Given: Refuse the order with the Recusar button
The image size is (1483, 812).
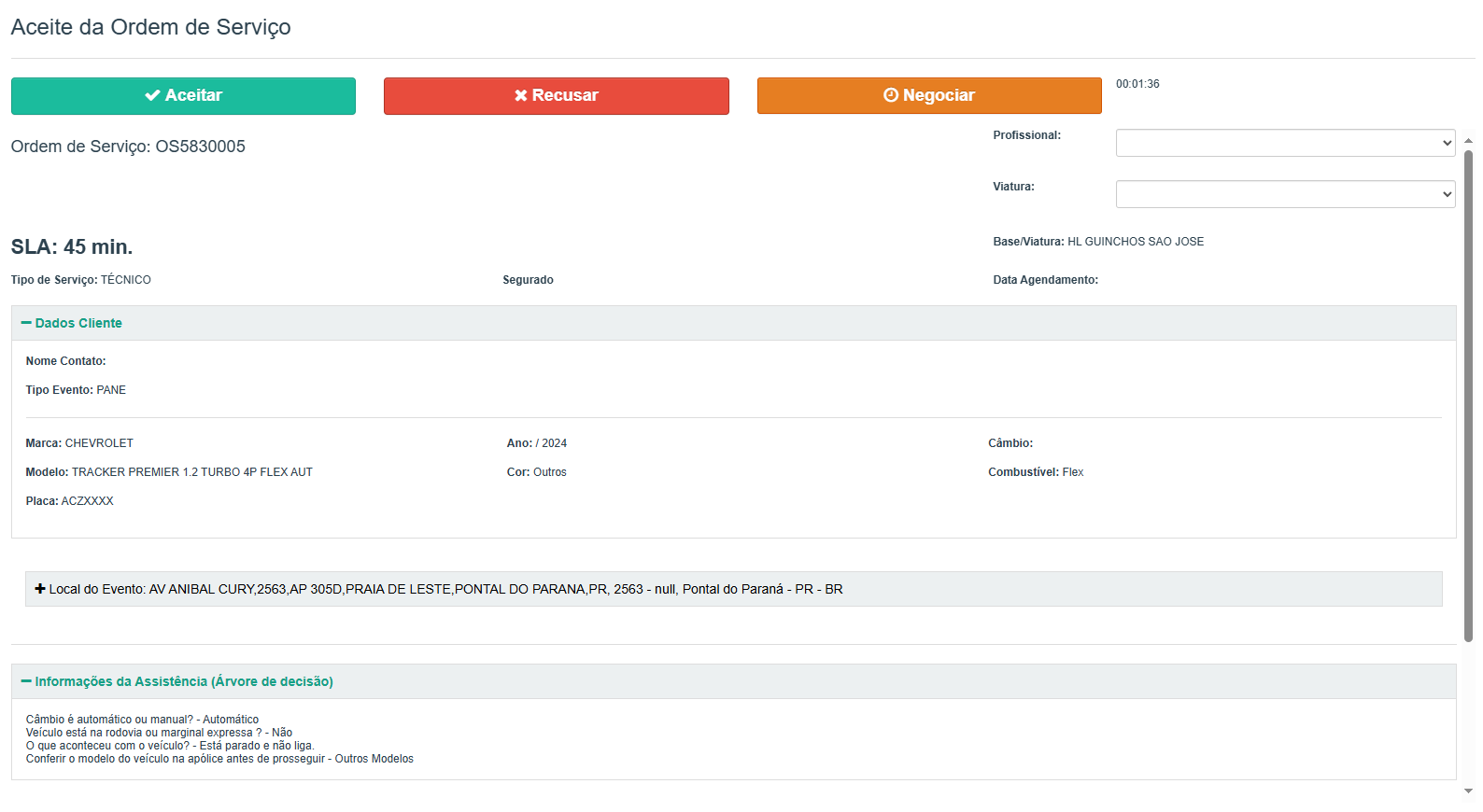Looking at the screenshot, I should pos(556,95).
